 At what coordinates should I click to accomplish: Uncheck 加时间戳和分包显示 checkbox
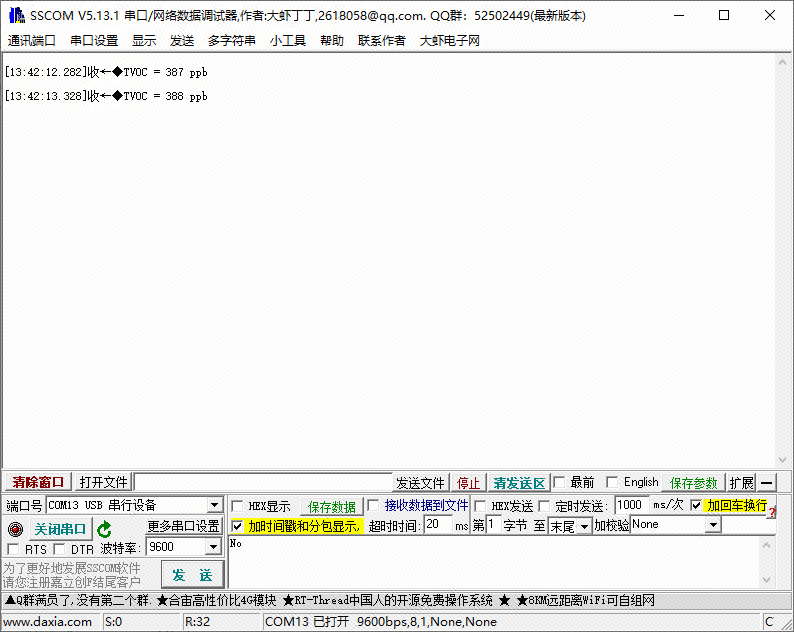pyautogui.click(x=236, y=526)
